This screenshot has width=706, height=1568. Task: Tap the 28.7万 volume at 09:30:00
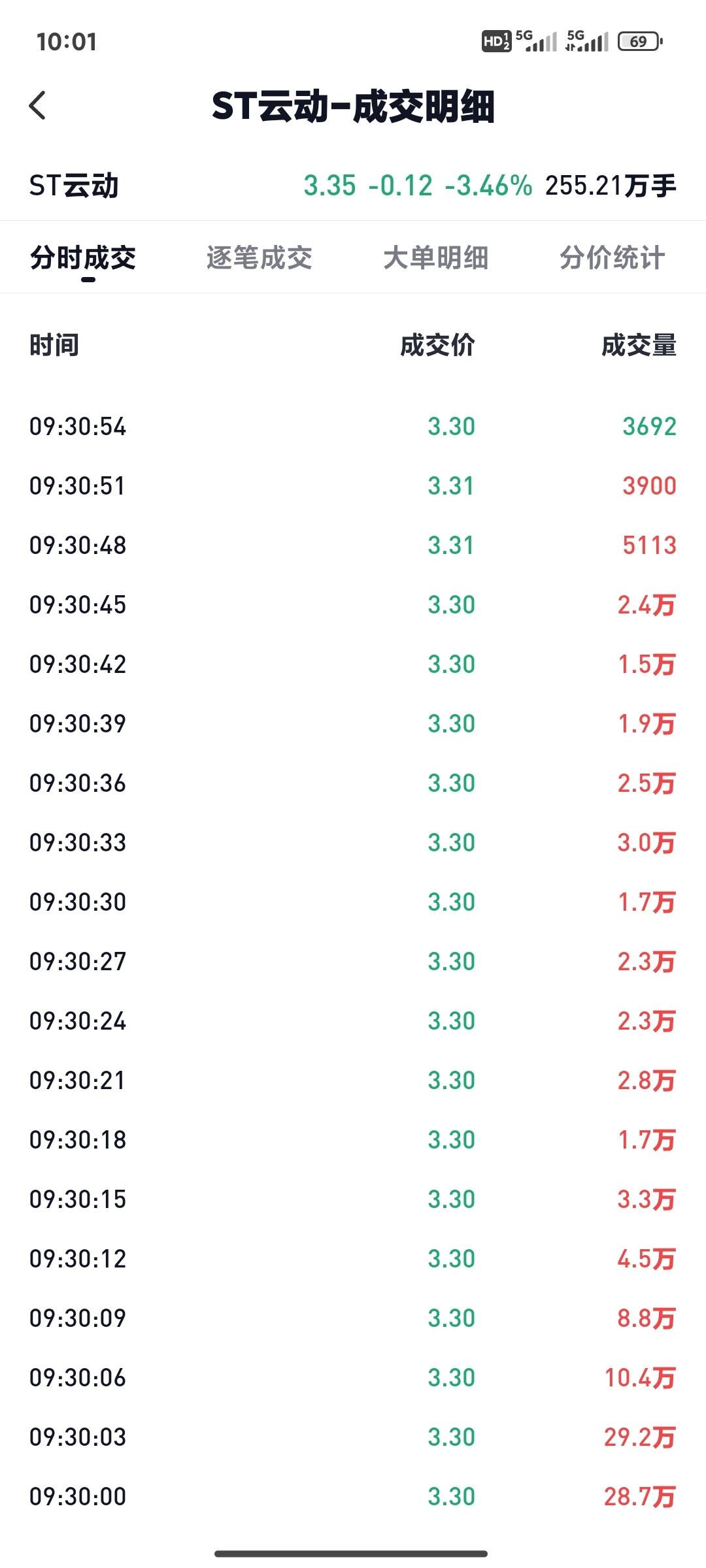point(640,1497)
